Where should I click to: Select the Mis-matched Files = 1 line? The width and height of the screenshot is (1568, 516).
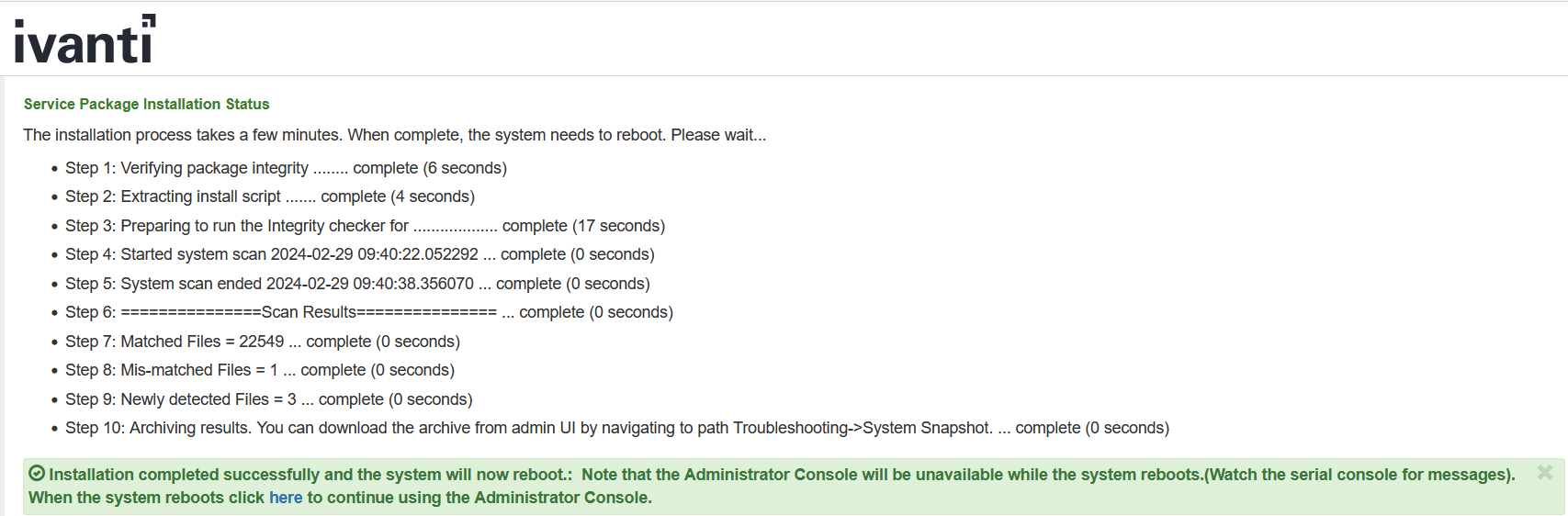[259, 370]
